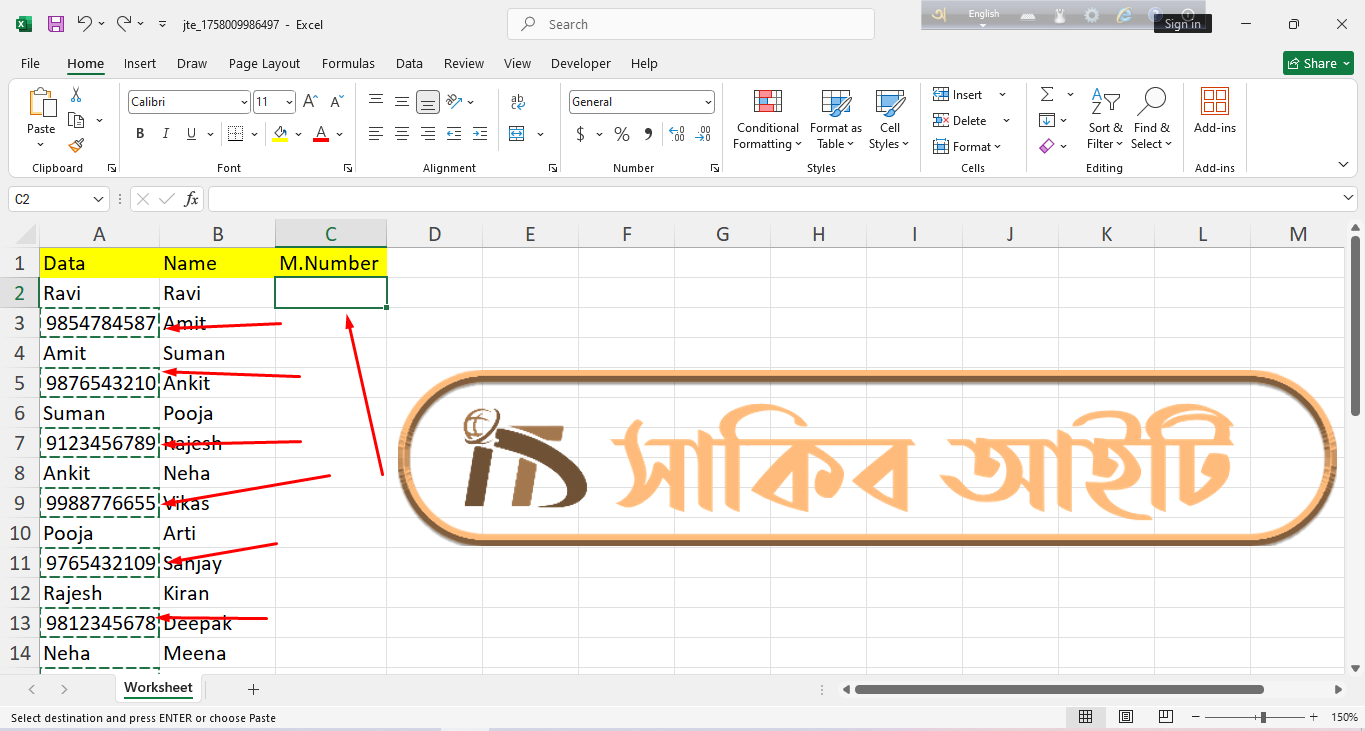Click the green Share button

1318,63
